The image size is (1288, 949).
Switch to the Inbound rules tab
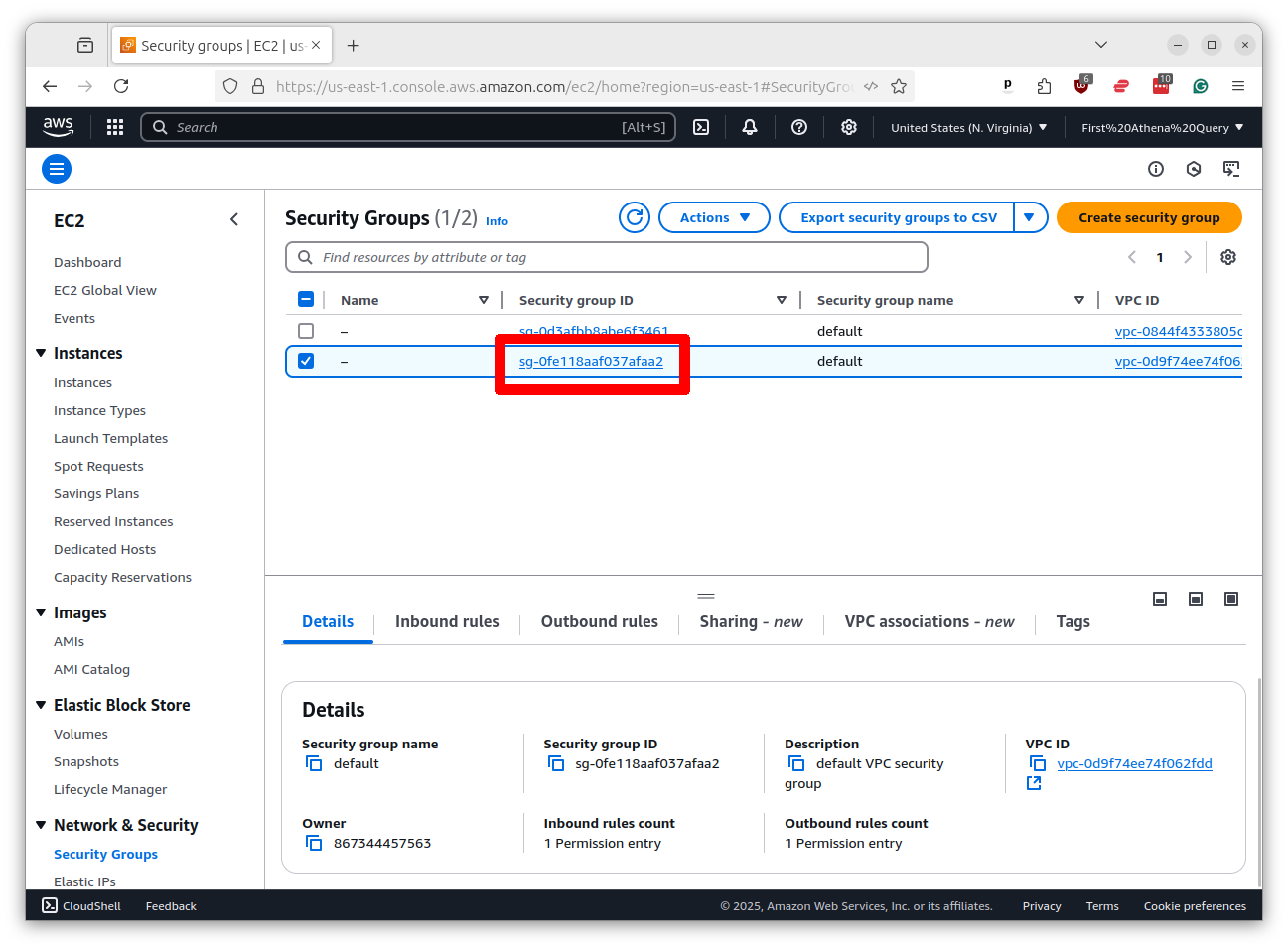tap(447, 621)
